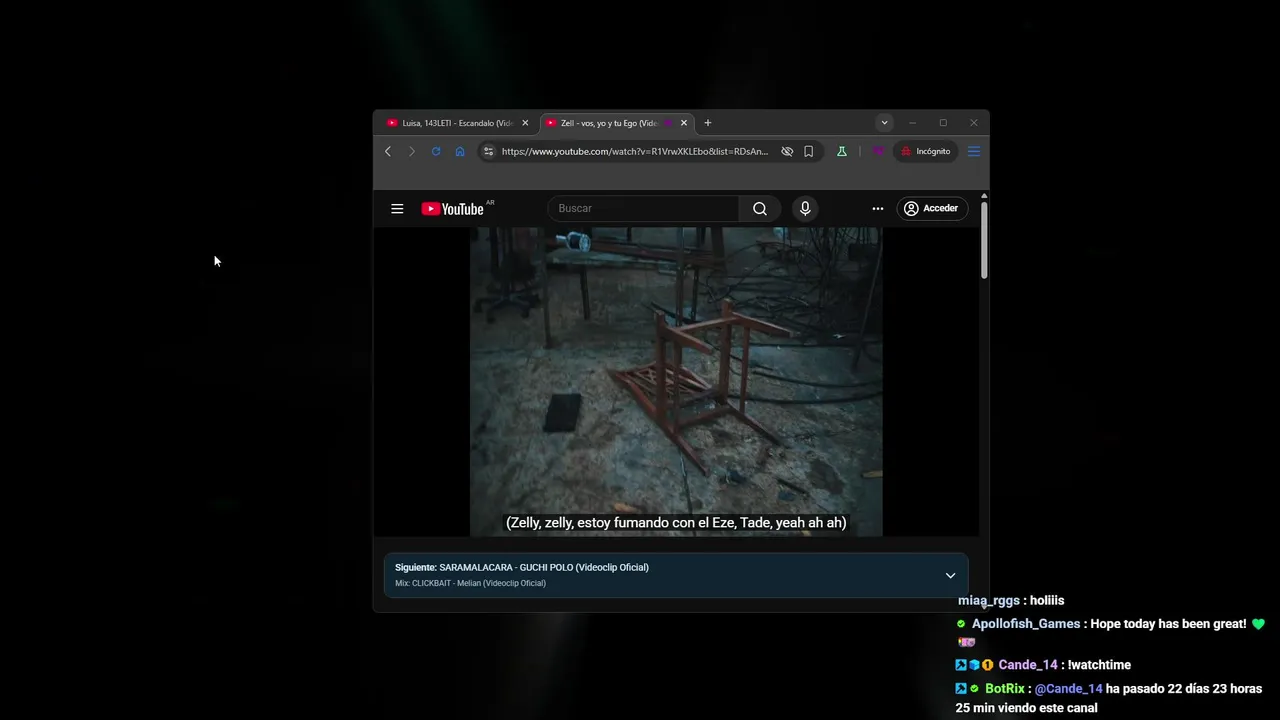Switch to the Luisa, 143LETI - Escandalo tab
This screenshot has height=720, width=1280.
[456, 123]
